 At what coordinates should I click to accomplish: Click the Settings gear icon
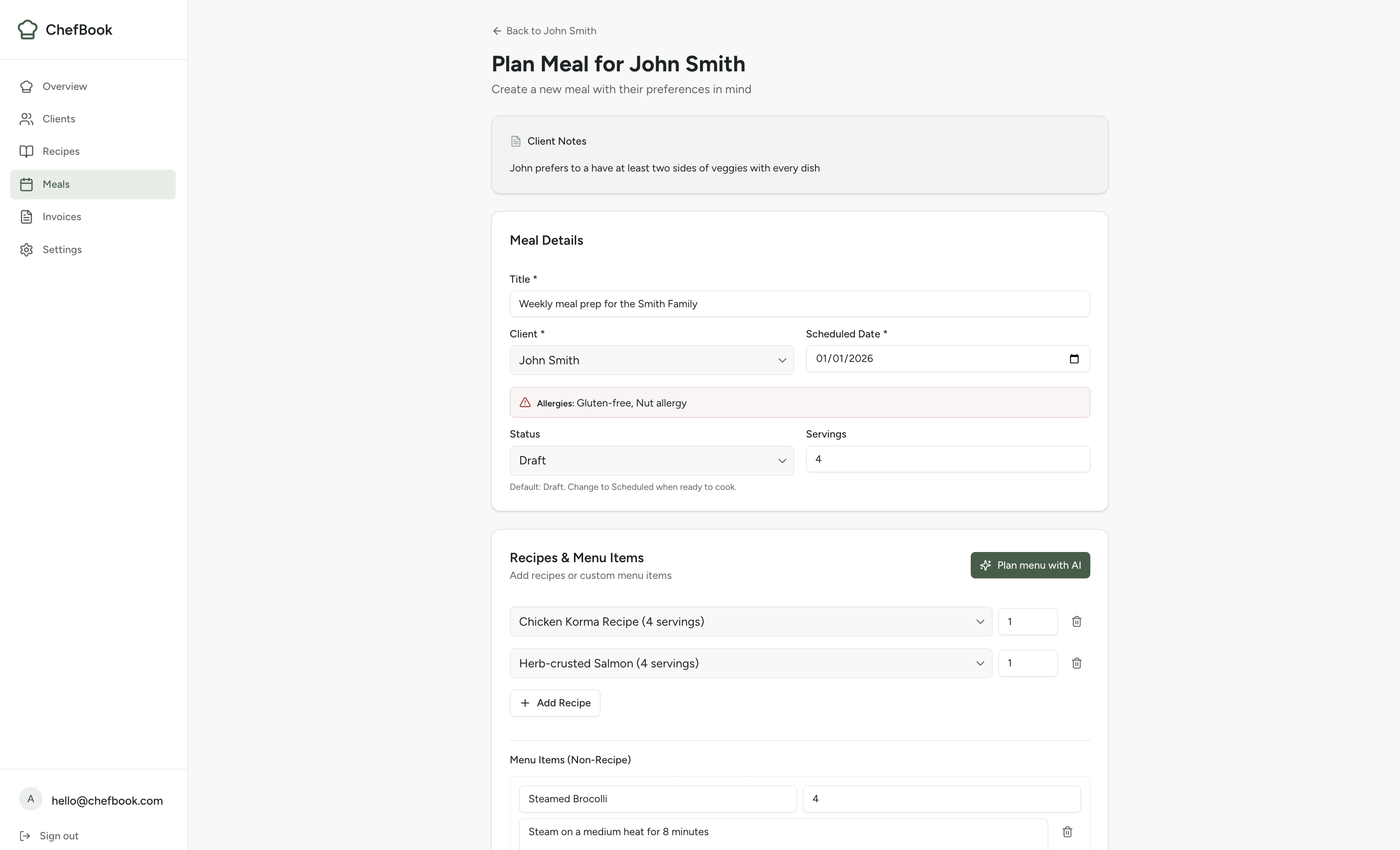pos(27,249)
